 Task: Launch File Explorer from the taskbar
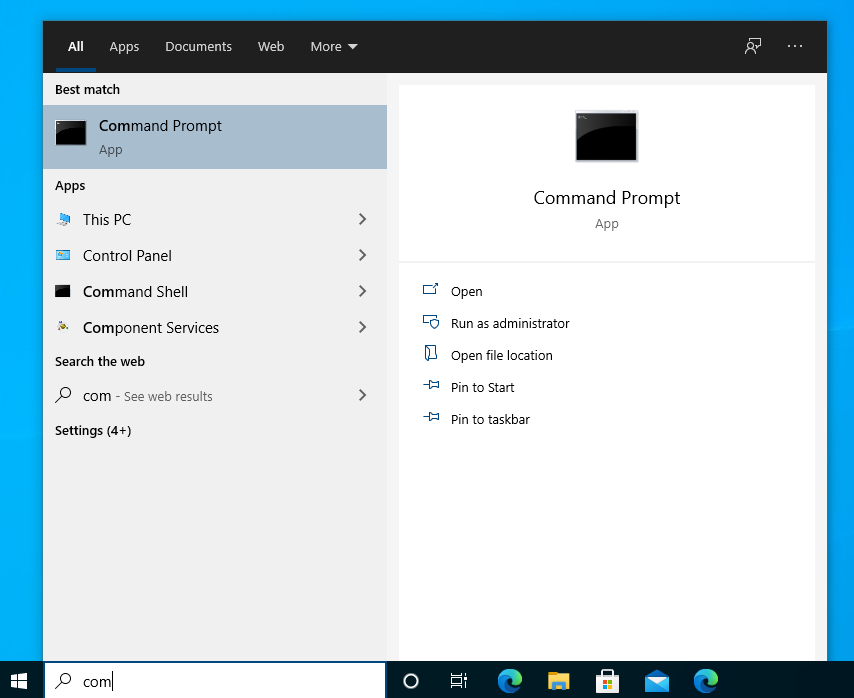559,681
